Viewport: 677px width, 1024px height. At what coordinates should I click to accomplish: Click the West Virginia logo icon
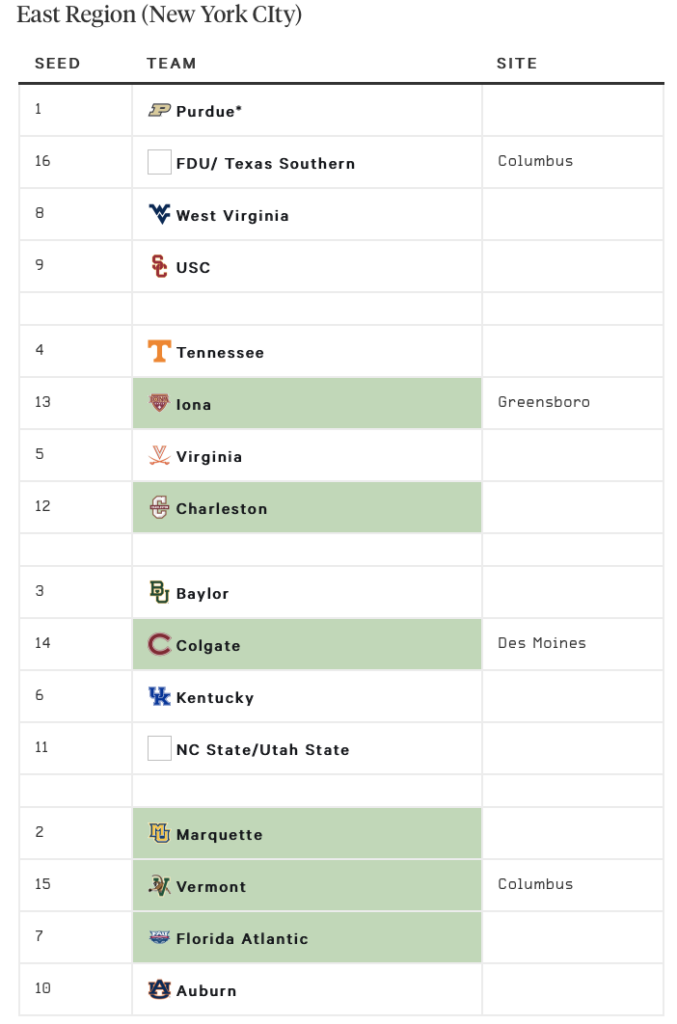tap(159, 214)
